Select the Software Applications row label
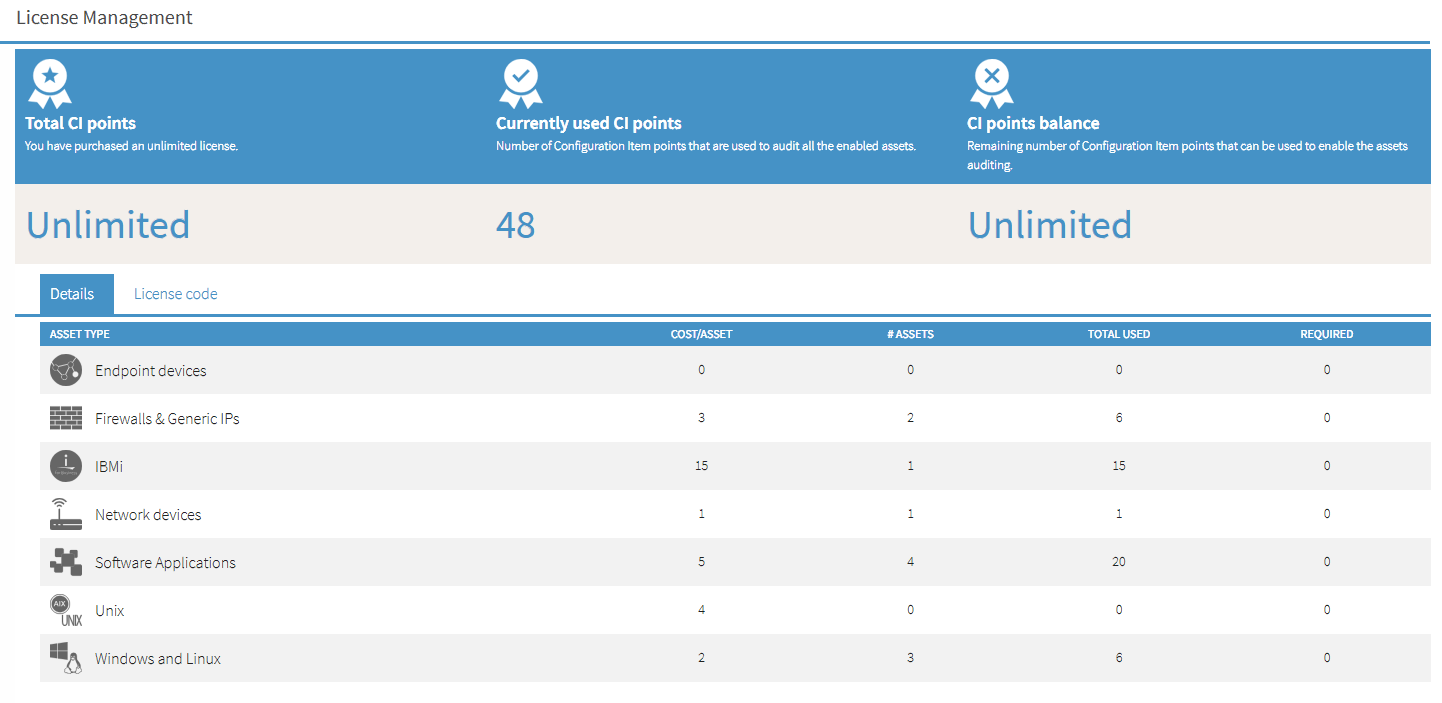The height and width of the screenshot is (703, 1442). click(x=165, y=563)
